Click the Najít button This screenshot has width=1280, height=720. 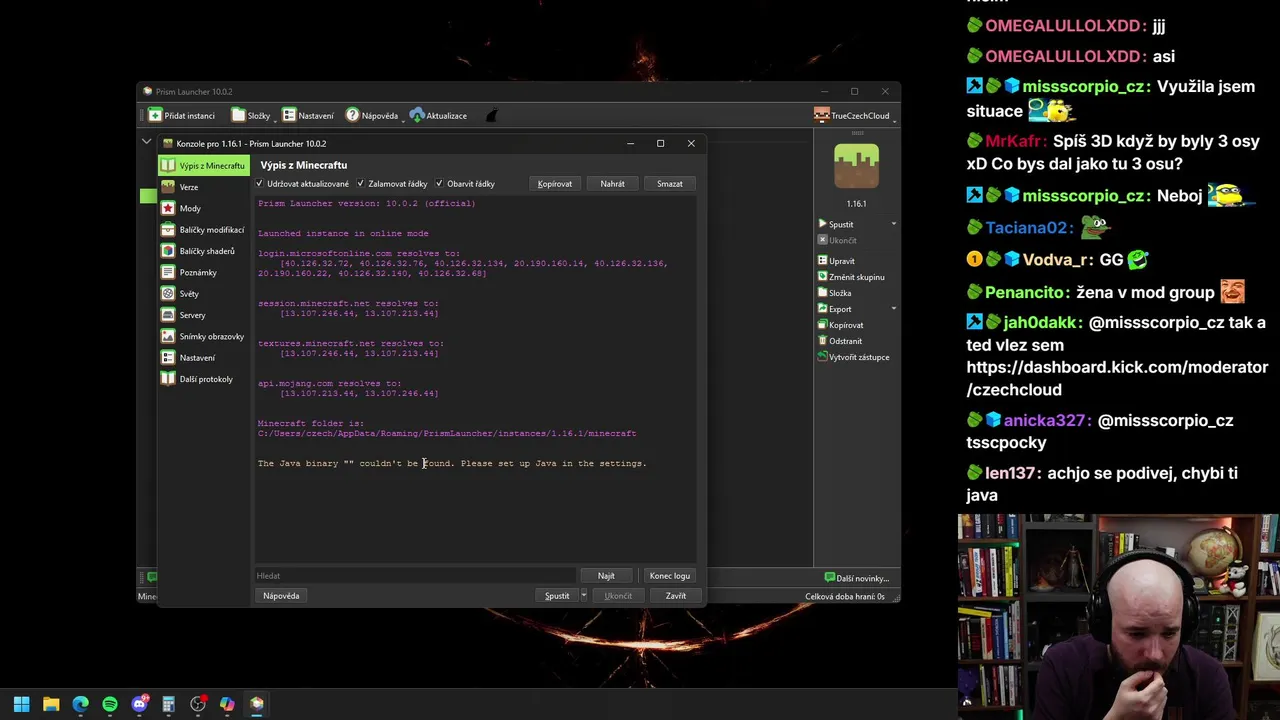[x=606, y=576]
